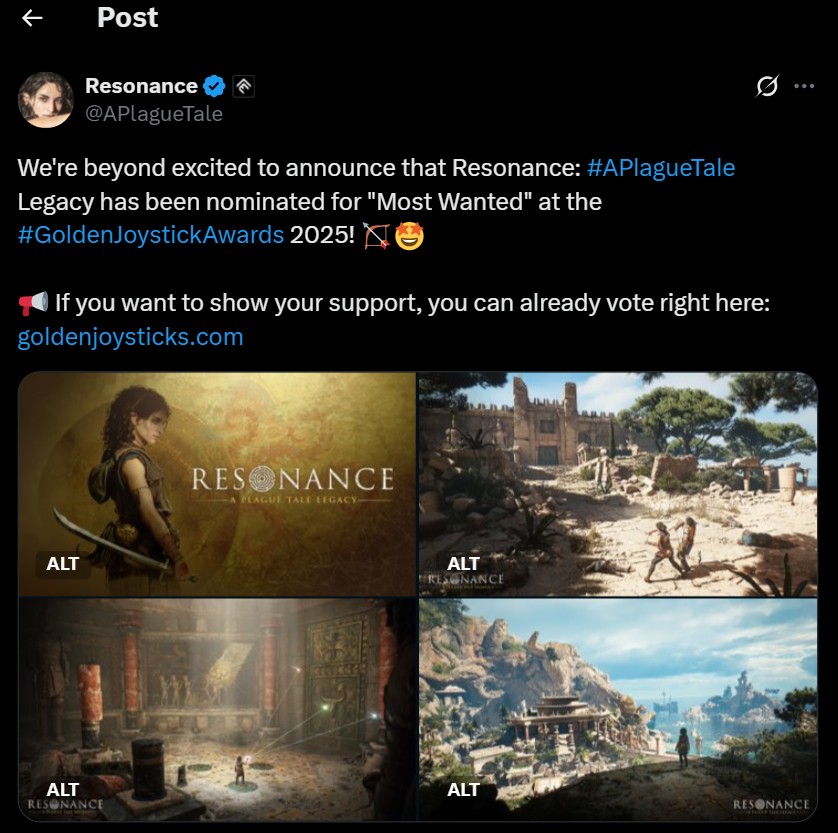Show ALT text on temple interior image
838x833 pixels.
tap(63, 790)
